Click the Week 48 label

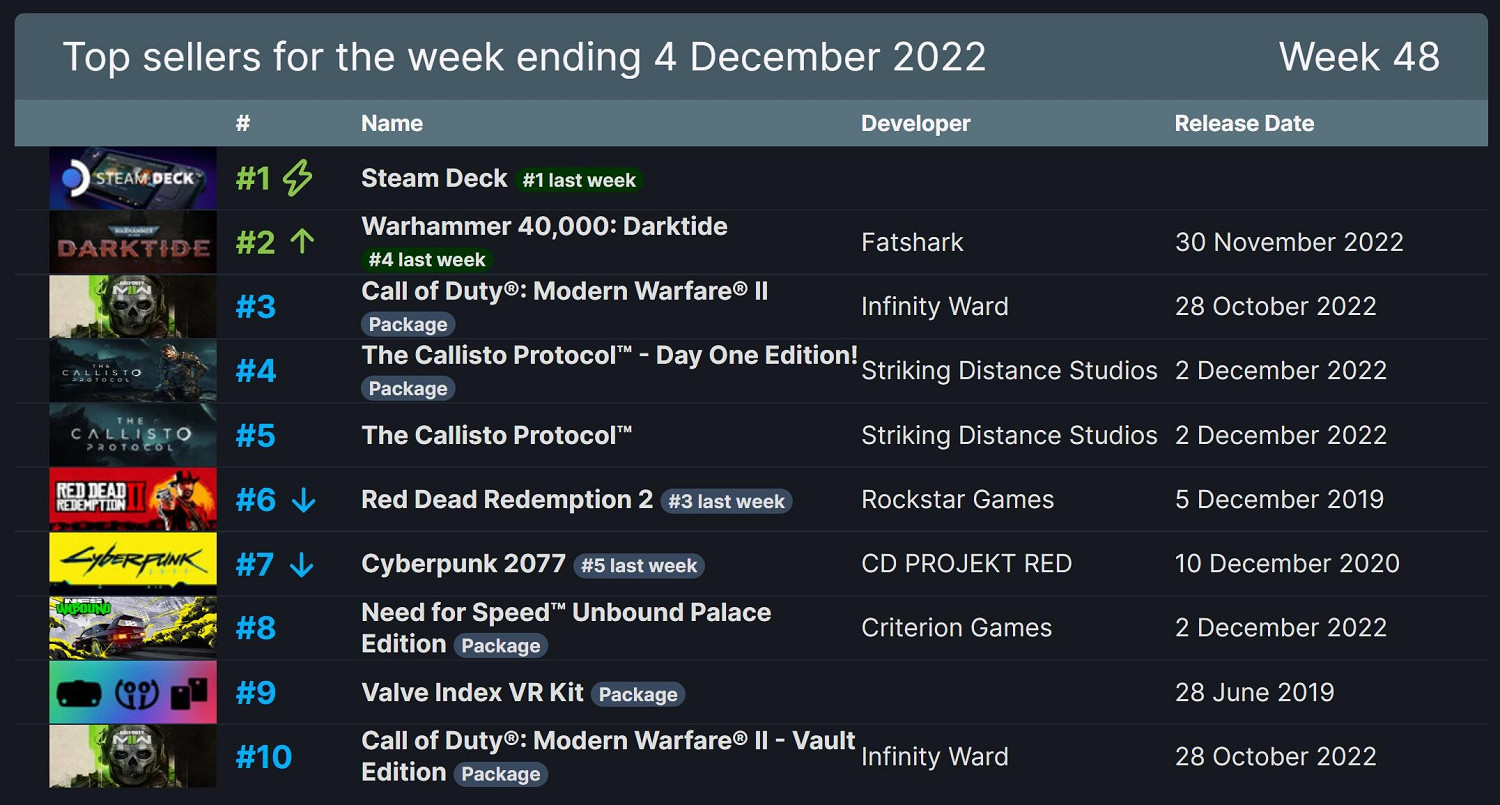(1359, 57)
